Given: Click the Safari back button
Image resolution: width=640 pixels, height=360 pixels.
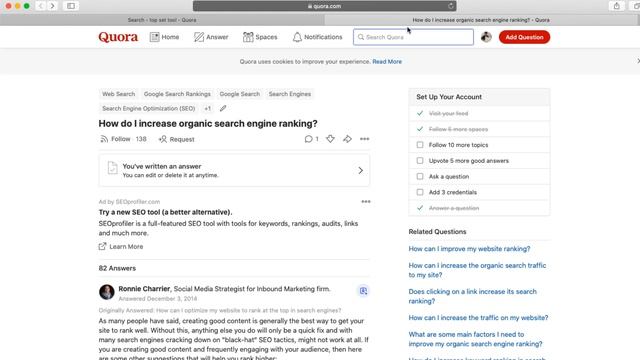Looking at the screenshot, I should click(x=41, y=6).
